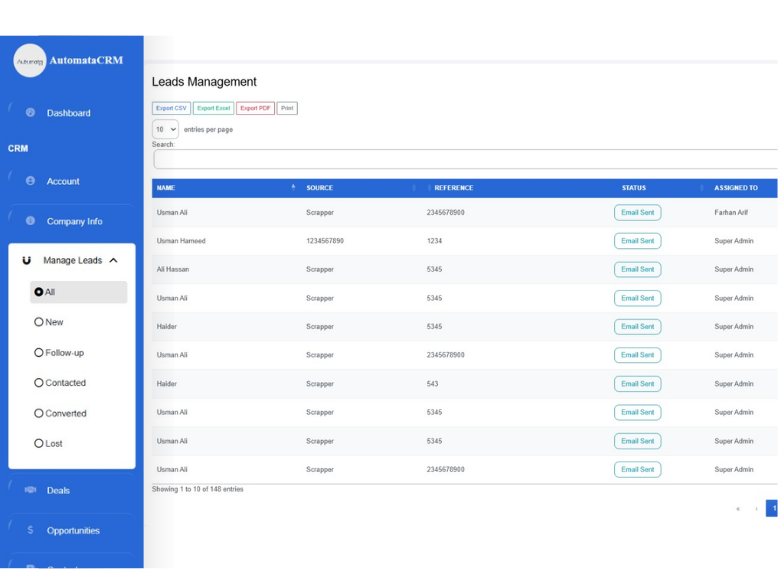The image size is (778, 588).
Task: Click the Opportunities dollar icon
Action: [30, 530]
